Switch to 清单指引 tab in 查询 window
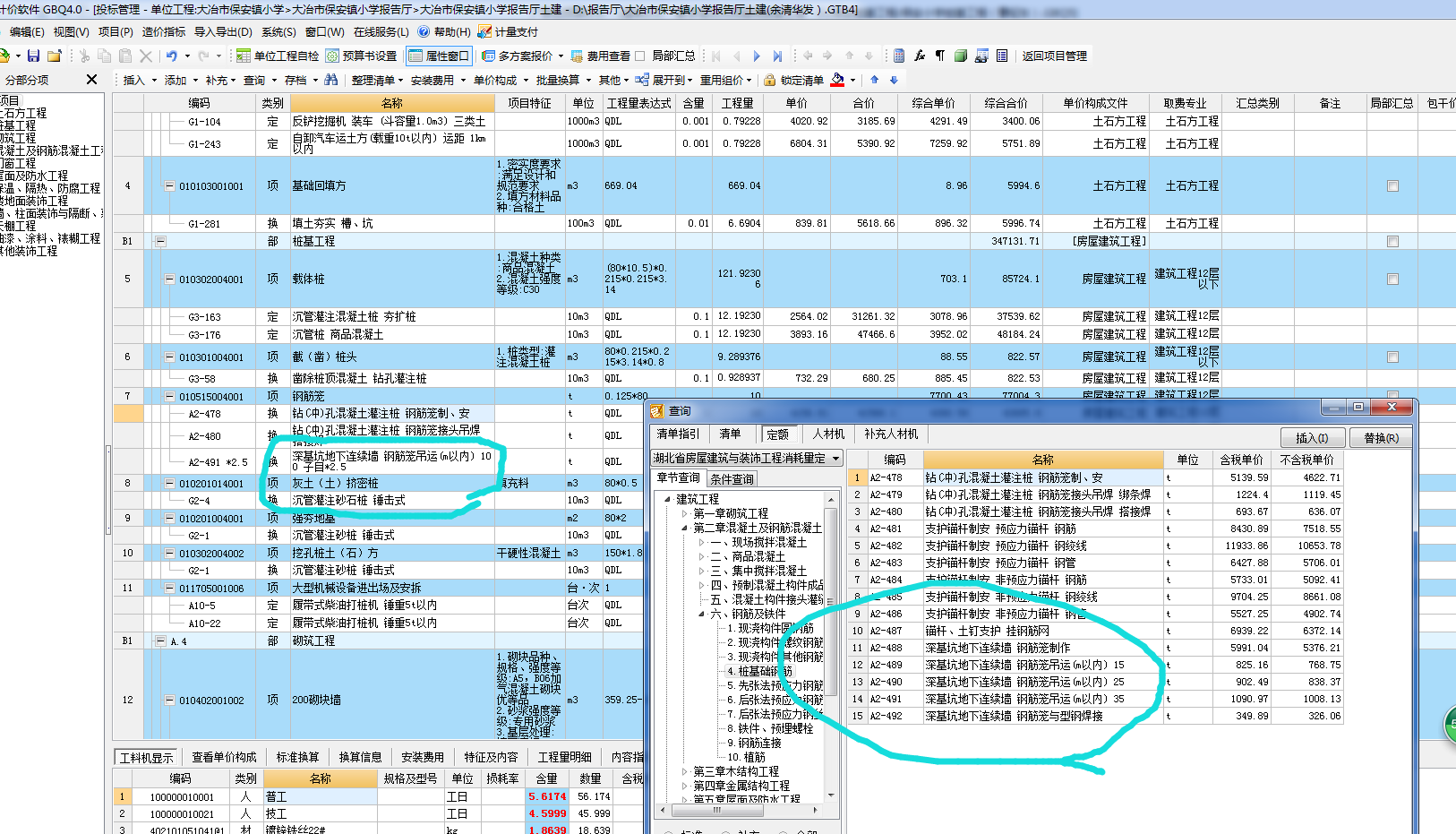 click(678, 434)
